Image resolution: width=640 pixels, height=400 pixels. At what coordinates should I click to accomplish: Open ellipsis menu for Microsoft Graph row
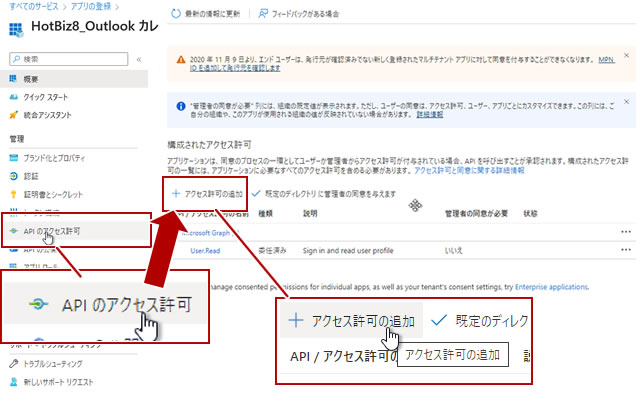pyautogui.click(x=626, y=232)
